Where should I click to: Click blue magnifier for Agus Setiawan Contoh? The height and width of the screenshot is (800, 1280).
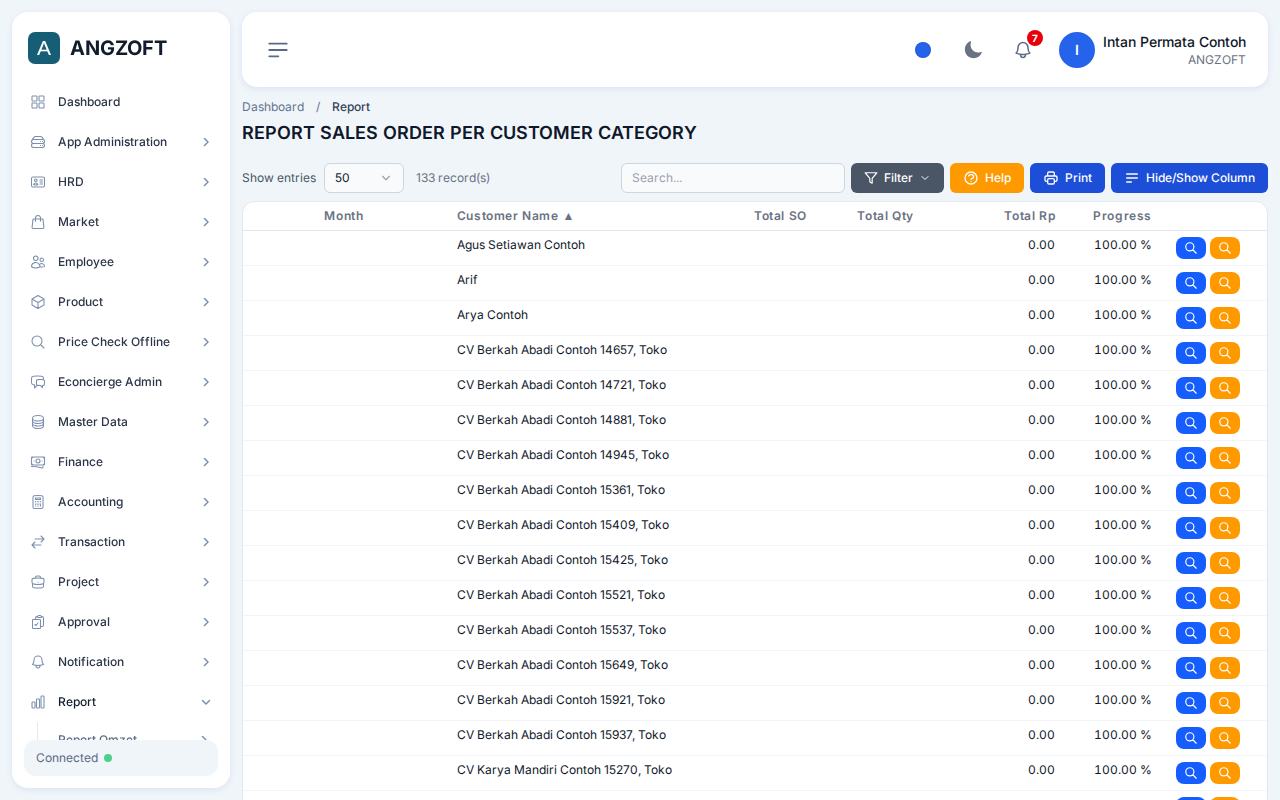[x=1191, y=248]
